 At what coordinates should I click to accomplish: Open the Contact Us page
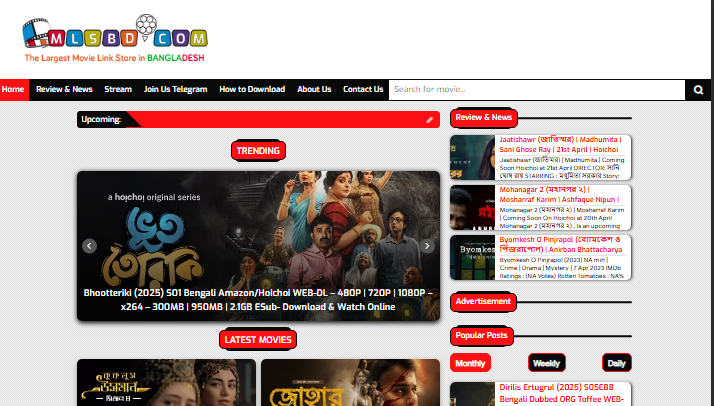point(363,89)
